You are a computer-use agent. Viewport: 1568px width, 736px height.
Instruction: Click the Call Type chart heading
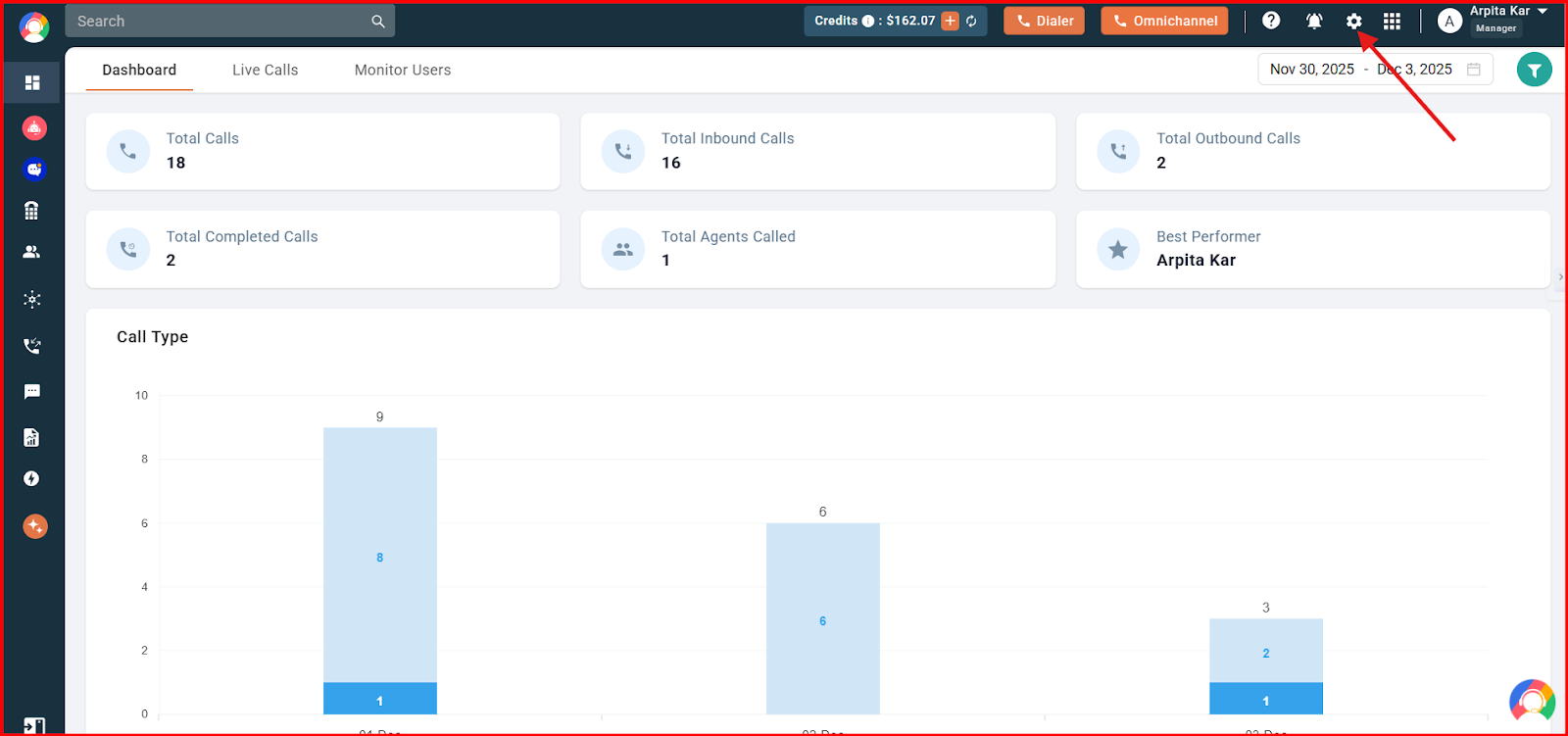point(152,336)
